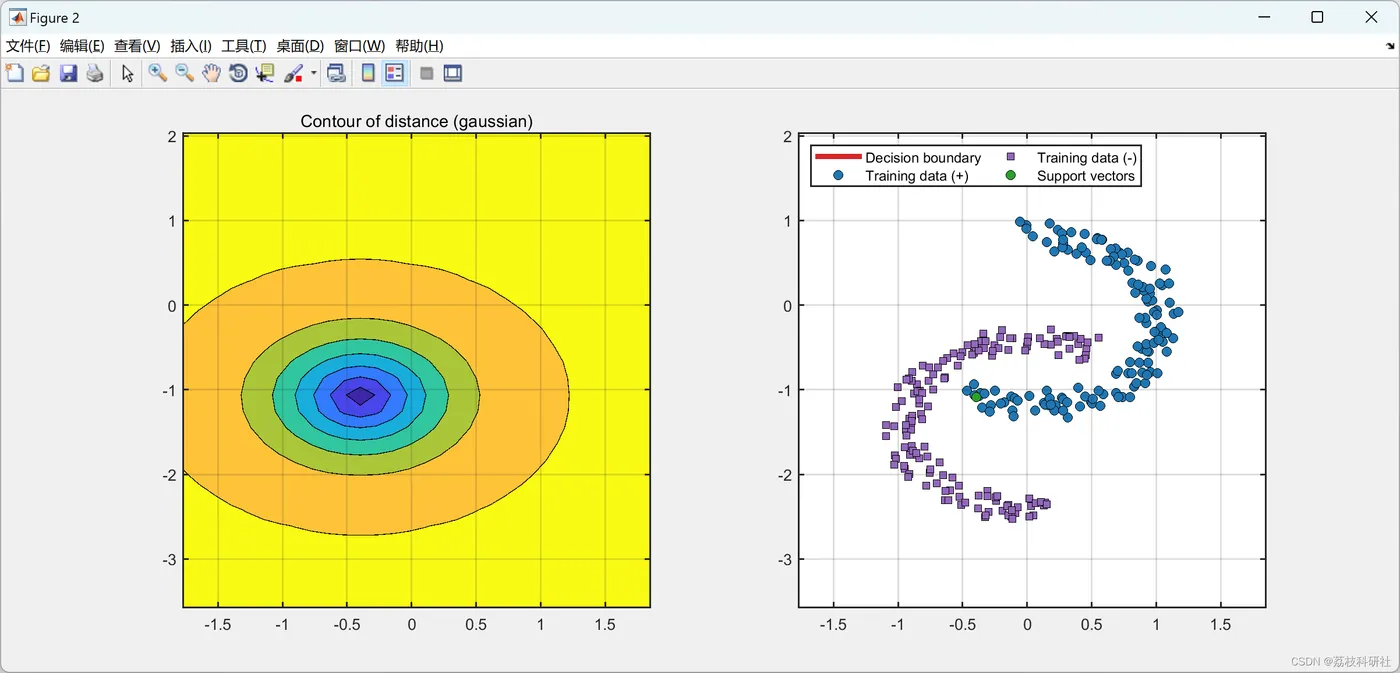The image size is (1400, 673).
Task: Toggle the Insert Legend button
Action: click(395, 73)
